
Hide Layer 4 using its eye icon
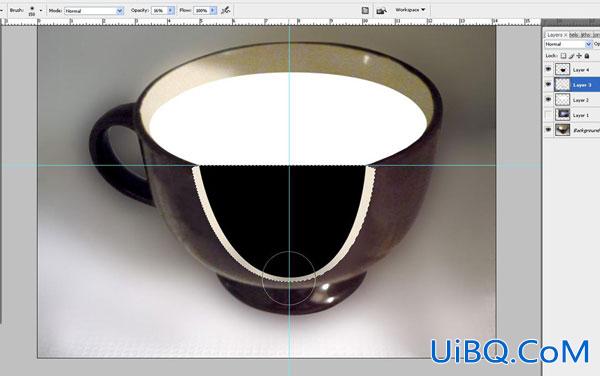pos(548,69)
